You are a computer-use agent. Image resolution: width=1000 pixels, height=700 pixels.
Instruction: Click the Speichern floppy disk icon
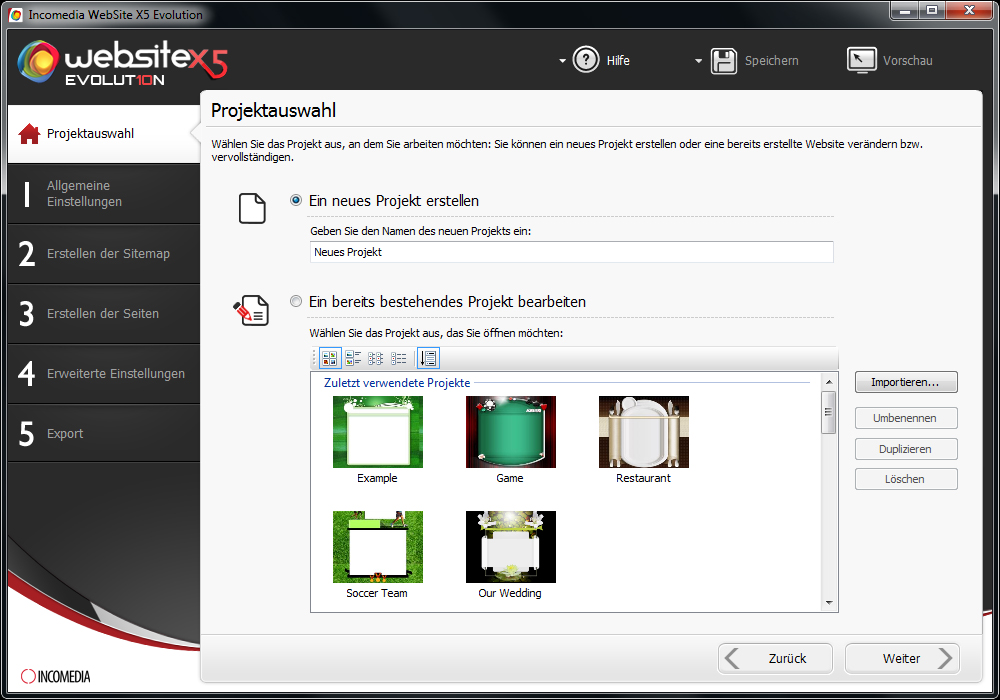(x=724, y=60)
